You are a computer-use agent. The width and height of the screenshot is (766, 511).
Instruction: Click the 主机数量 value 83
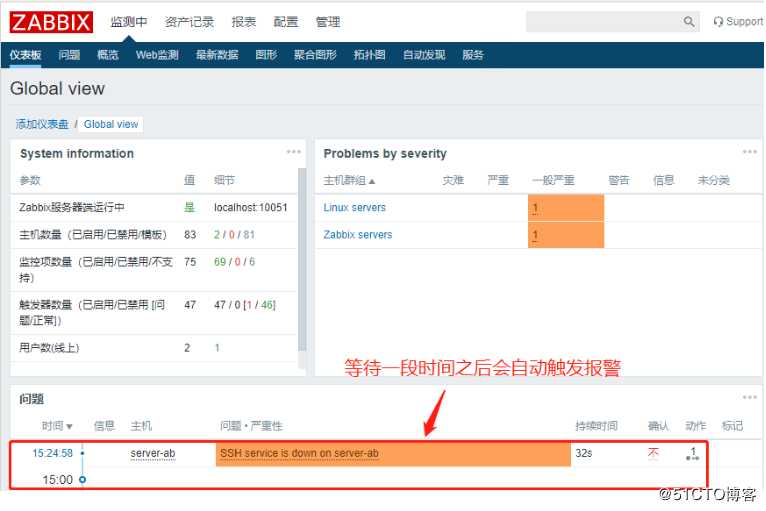click(190, 234)
